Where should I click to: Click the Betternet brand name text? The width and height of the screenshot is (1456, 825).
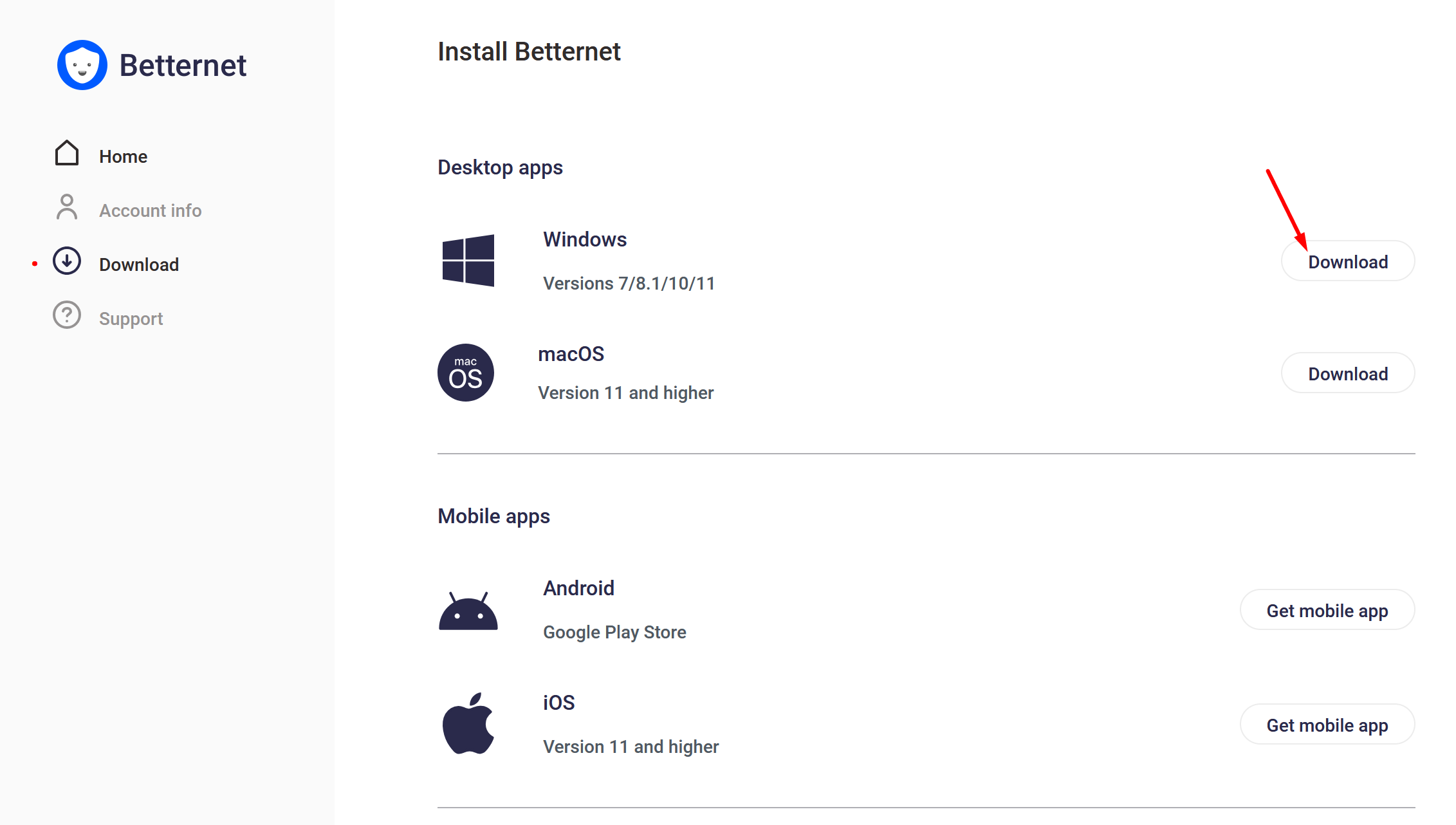[x=183, y=66]
